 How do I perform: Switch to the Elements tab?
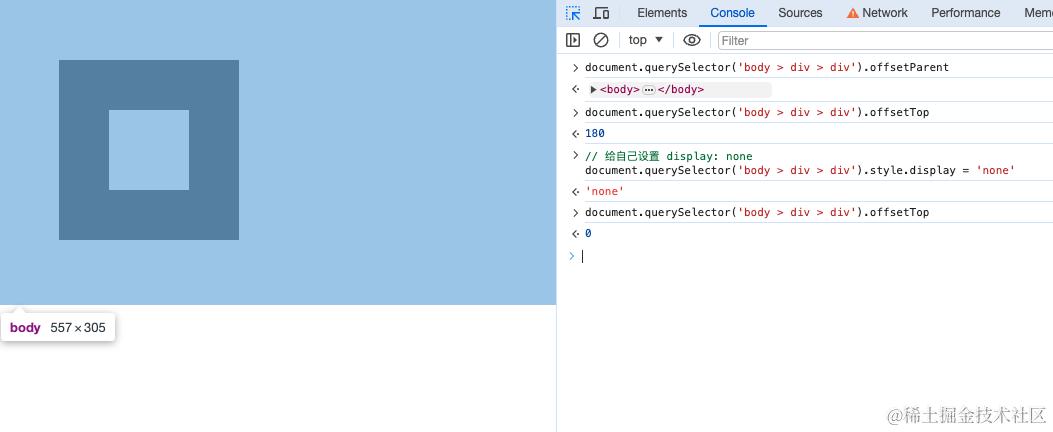[x=662, y=13]
